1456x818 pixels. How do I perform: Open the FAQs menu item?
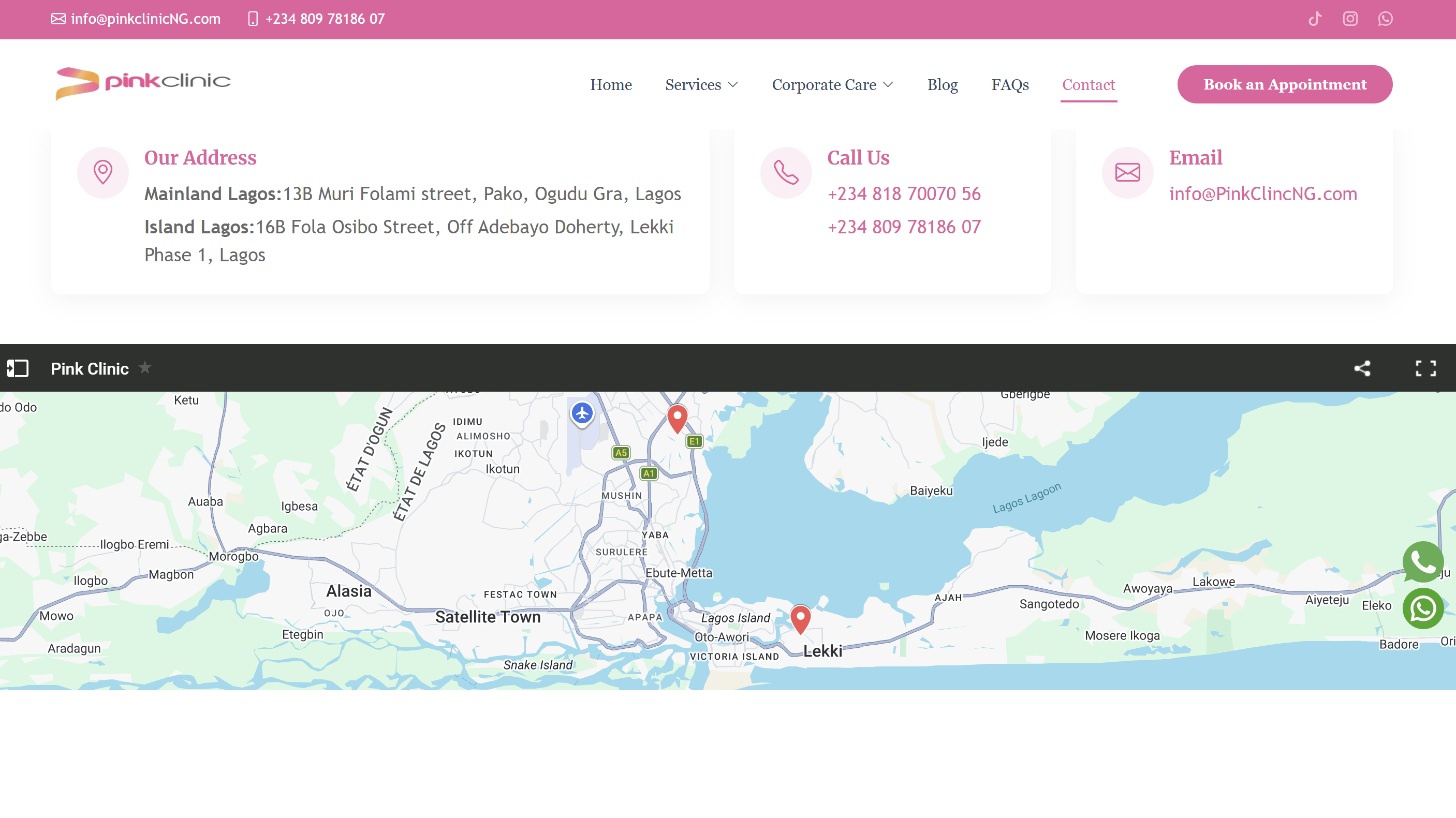tap(1009, 85)
